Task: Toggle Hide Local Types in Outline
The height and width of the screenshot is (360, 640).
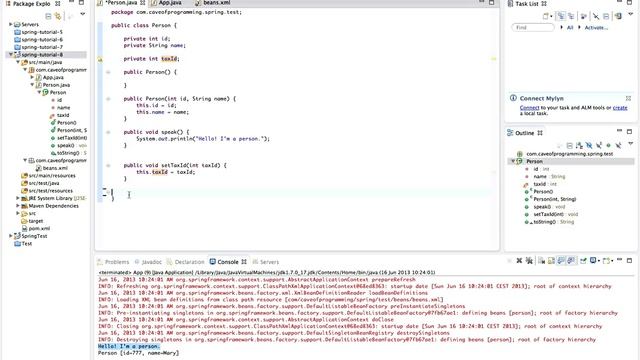Action: [x=619, y=145]
